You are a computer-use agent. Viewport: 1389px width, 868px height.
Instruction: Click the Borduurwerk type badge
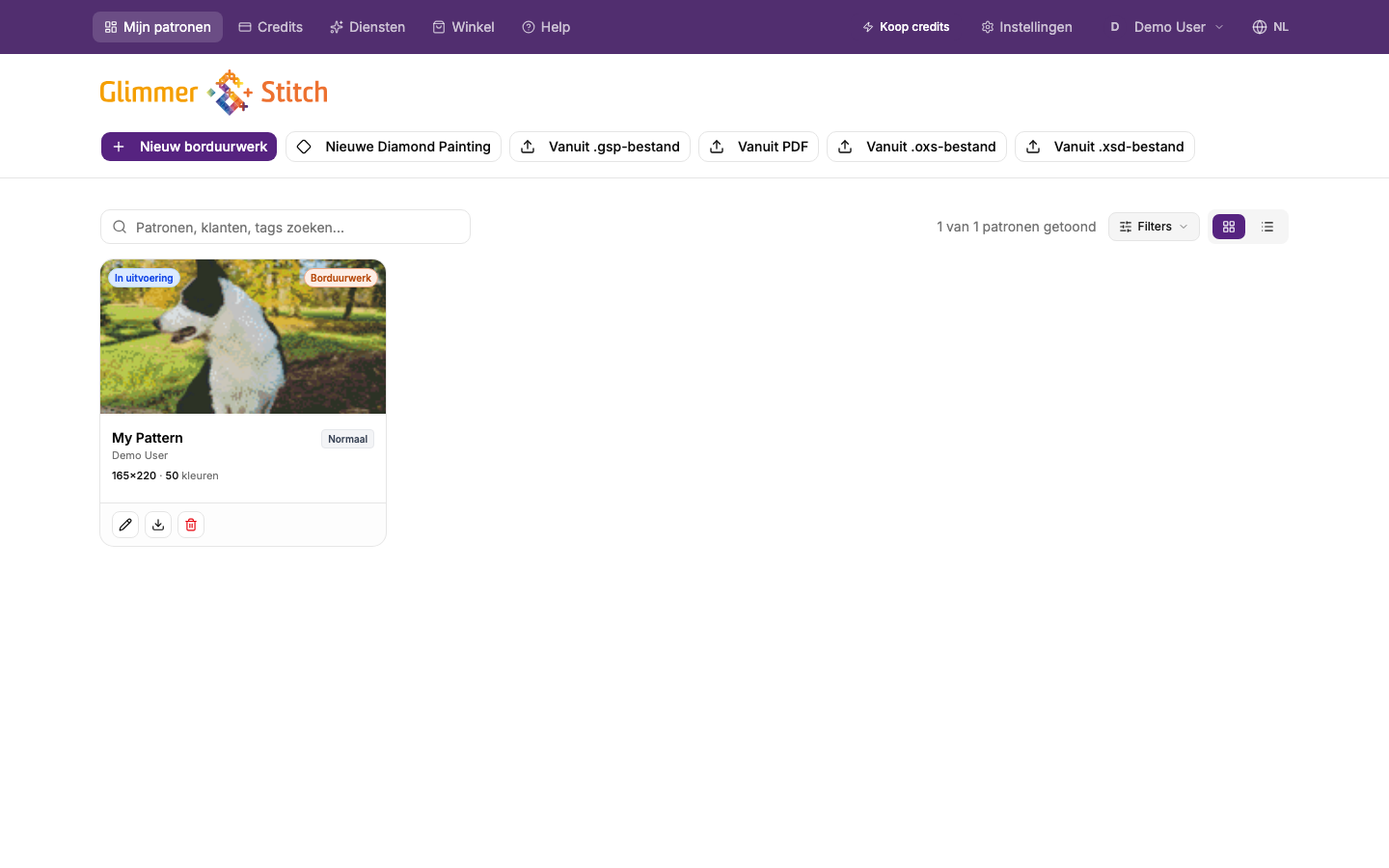point(340,278)
